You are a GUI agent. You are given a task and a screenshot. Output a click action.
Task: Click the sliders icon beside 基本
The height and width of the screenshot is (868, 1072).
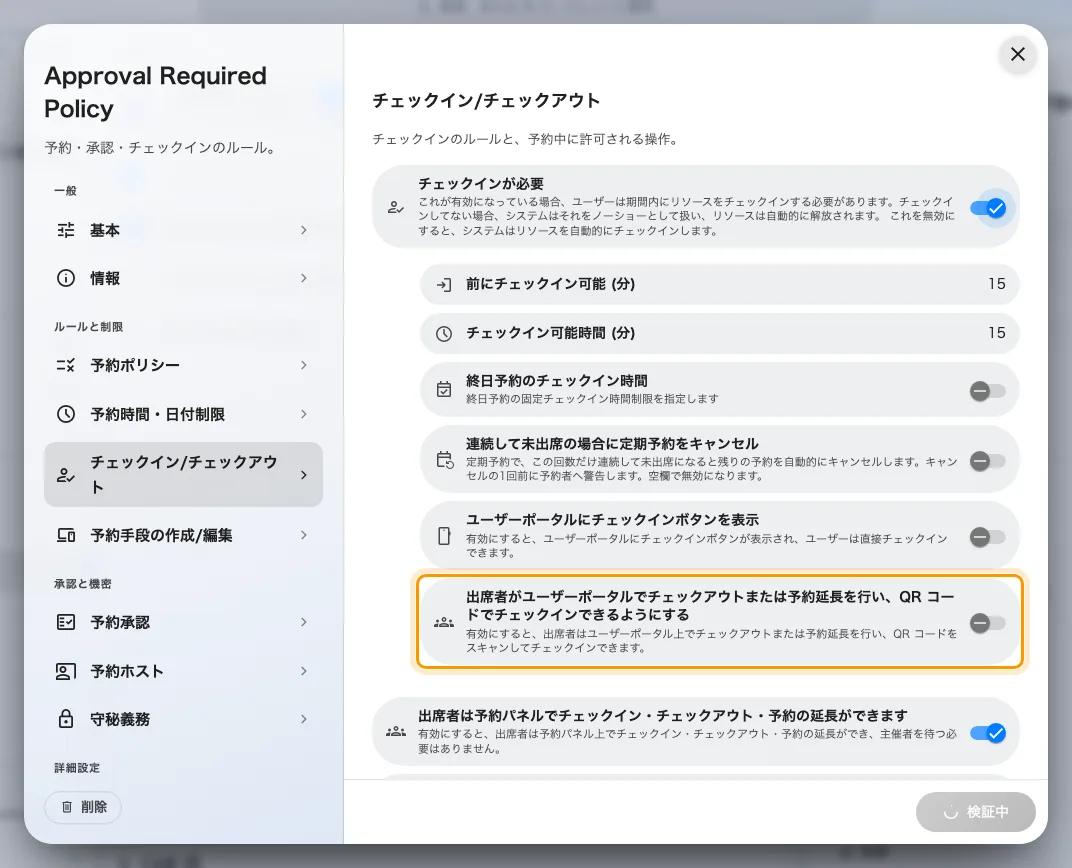pos(66,230)
